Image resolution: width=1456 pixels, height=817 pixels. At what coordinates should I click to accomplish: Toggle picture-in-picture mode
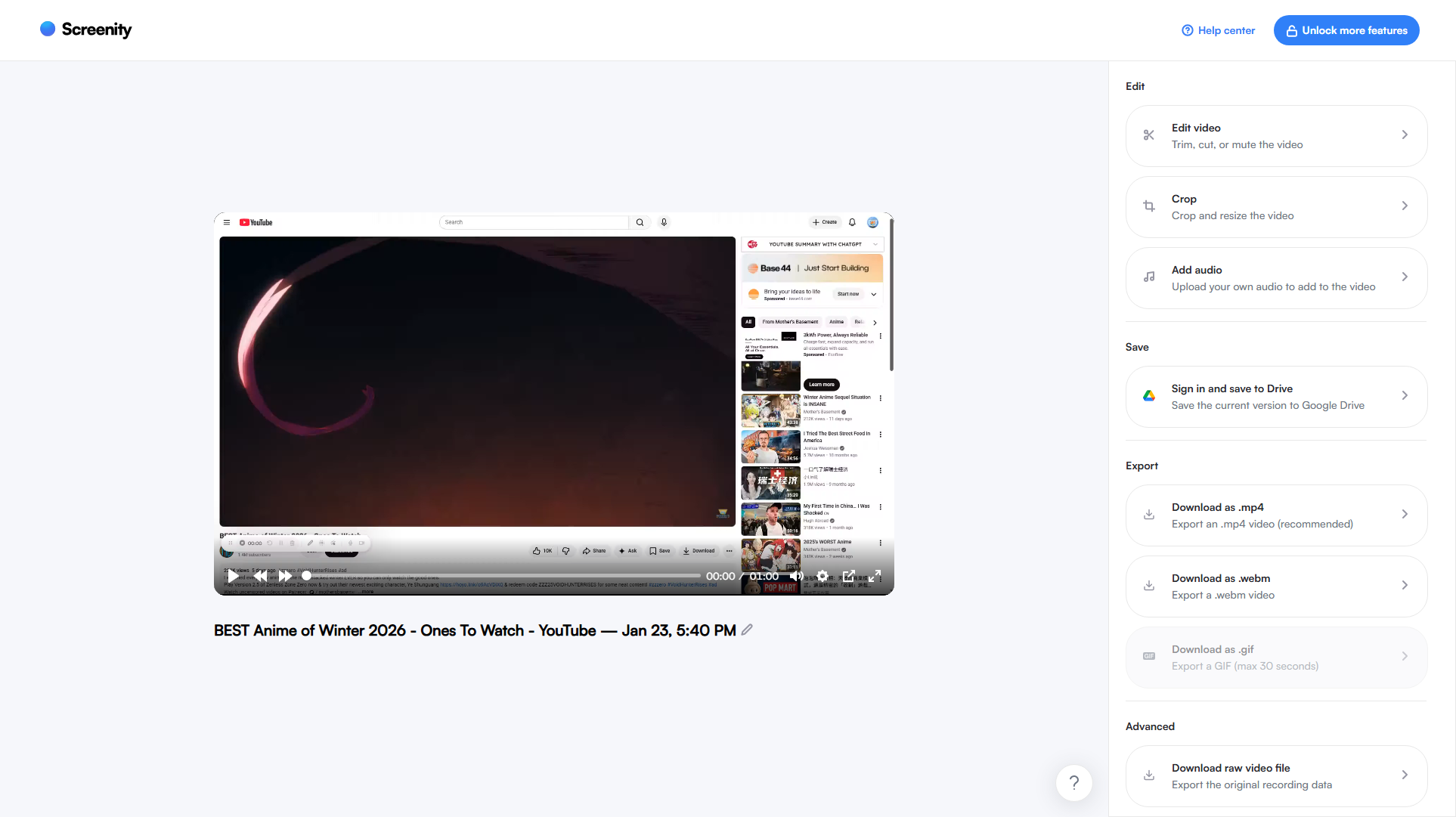pos(849,576)
